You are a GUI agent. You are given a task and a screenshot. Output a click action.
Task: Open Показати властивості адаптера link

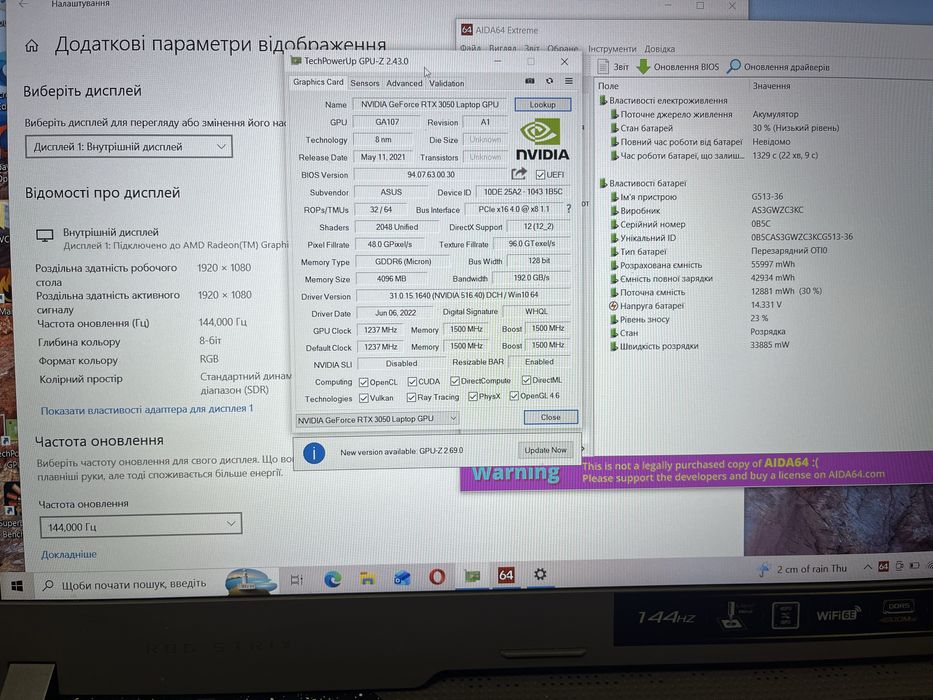click(x=147, y=410)
